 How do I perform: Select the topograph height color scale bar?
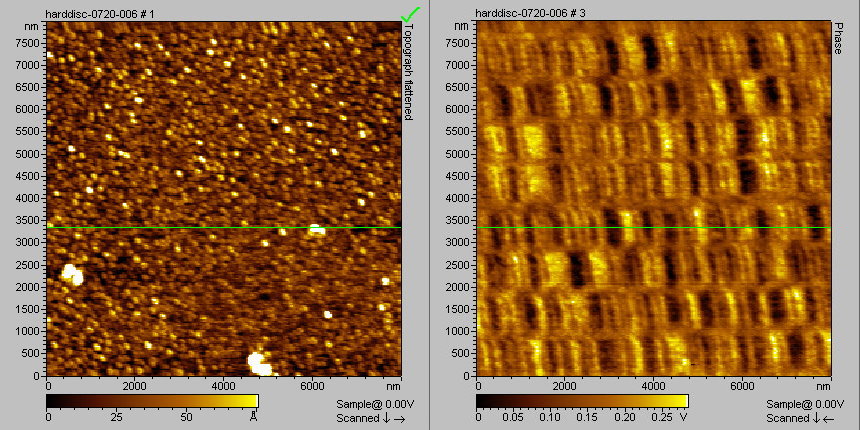(152, 401)
